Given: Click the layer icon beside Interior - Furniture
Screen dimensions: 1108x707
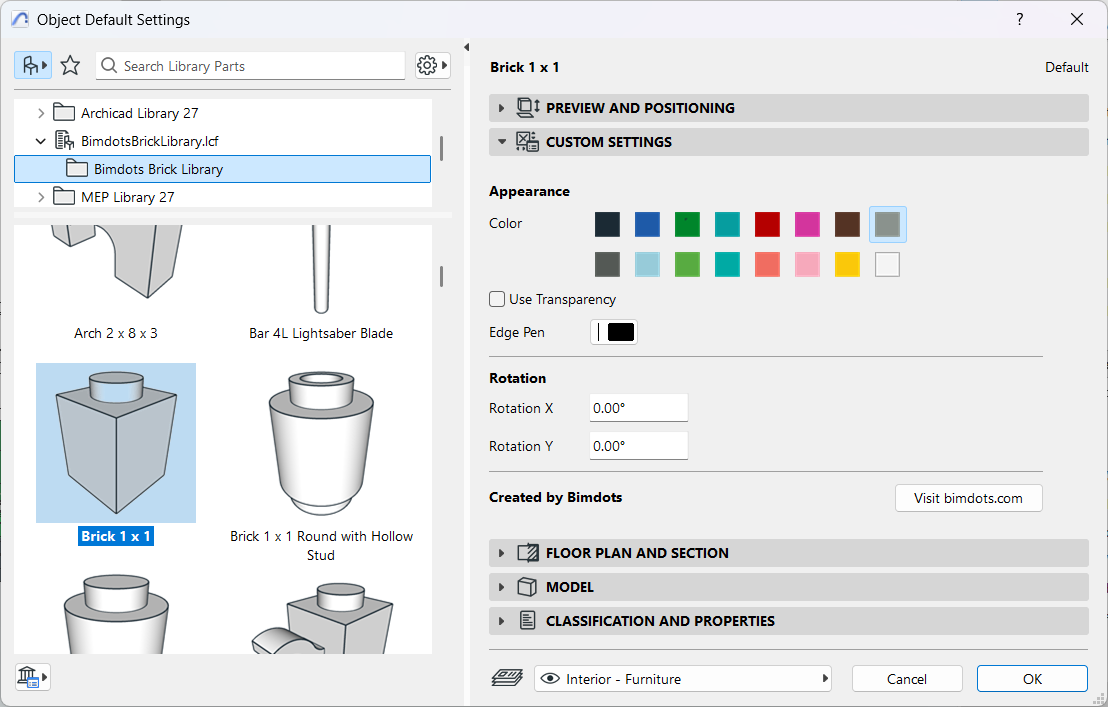Looking at the screenshot, I should tap(508, 679).
